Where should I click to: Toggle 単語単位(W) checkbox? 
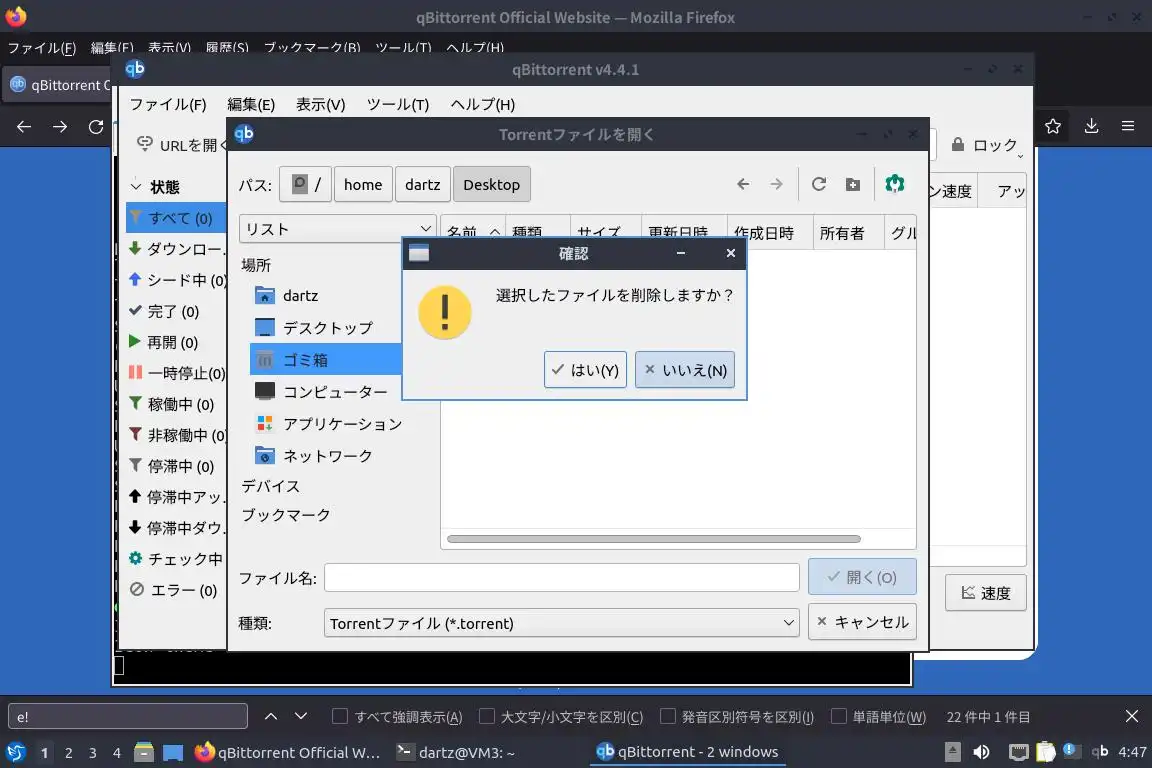pos(838,716)
